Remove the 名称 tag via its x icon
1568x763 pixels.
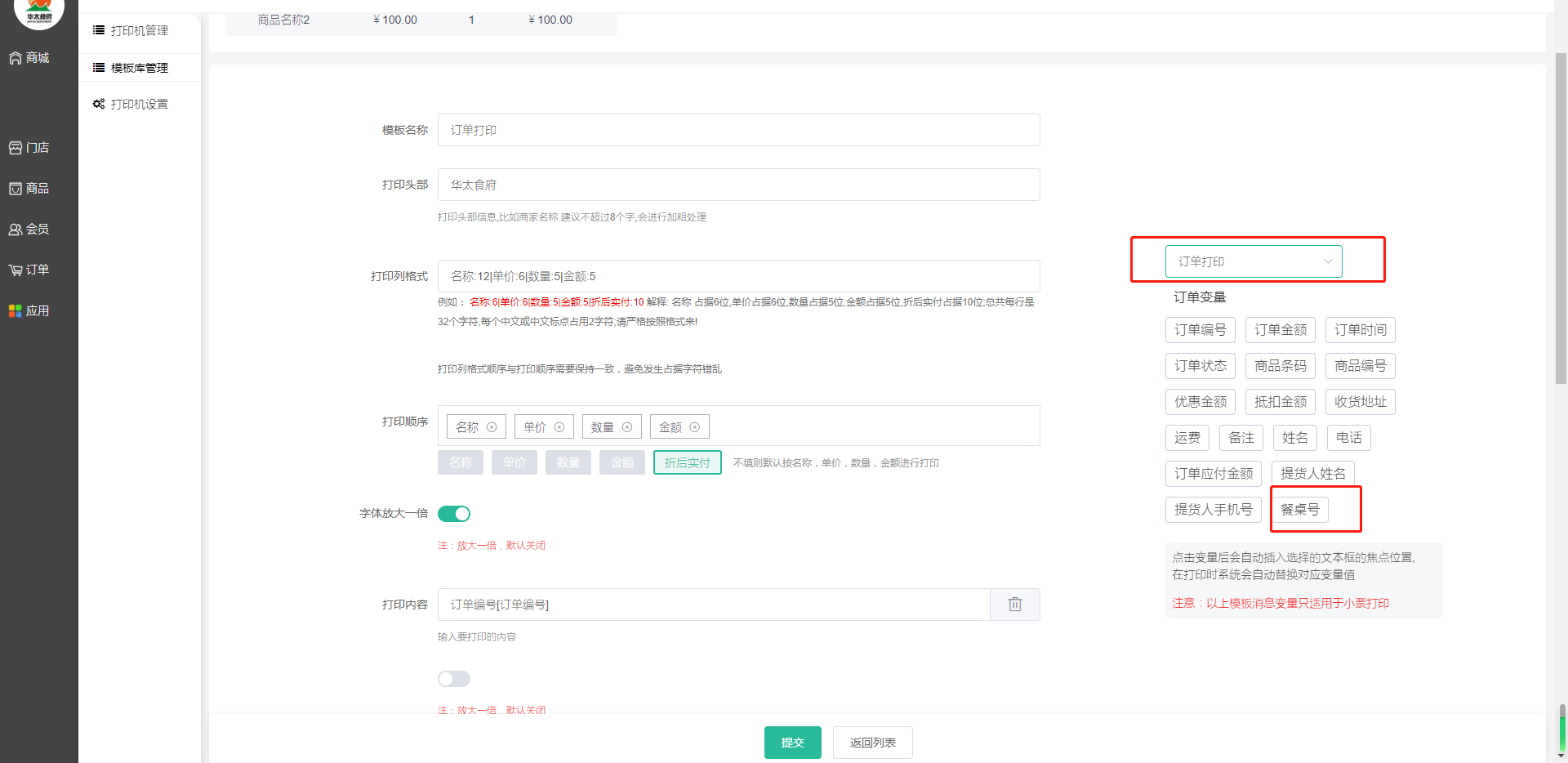pyautogui.click(x=492, y=427)
